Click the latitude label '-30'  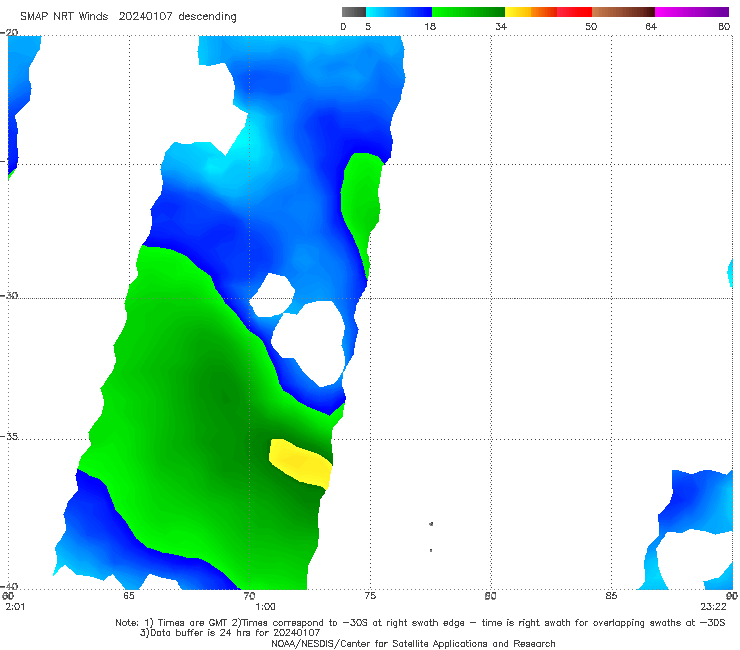click(9, 295)
